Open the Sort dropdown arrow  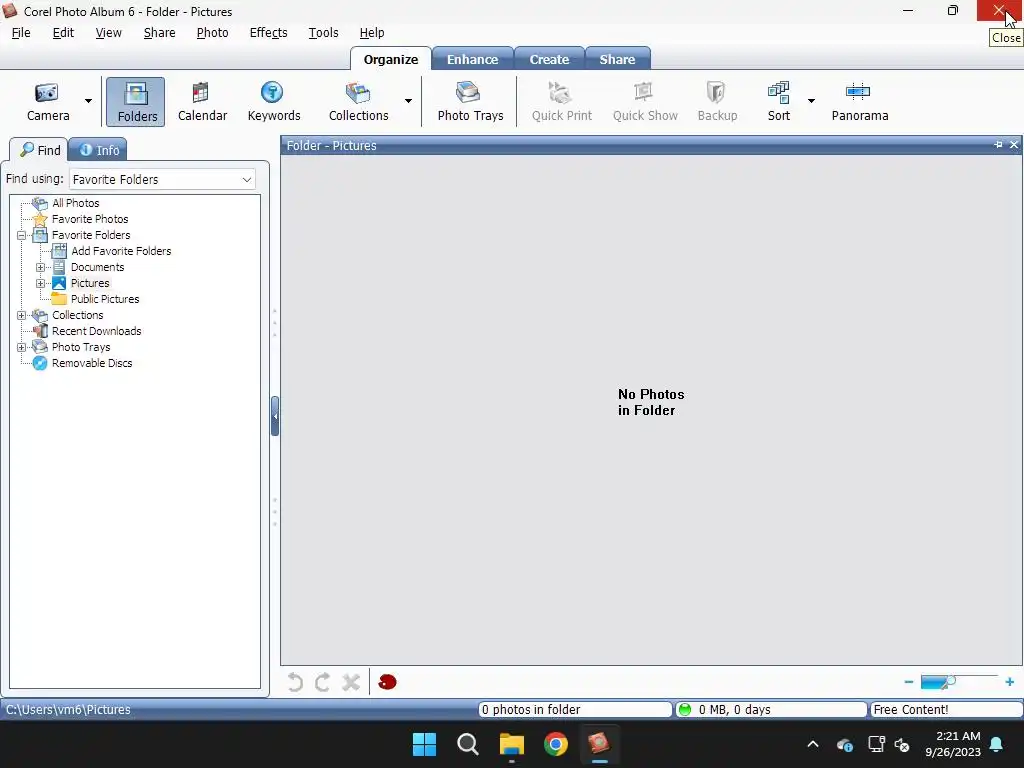[x=811, y=101]
